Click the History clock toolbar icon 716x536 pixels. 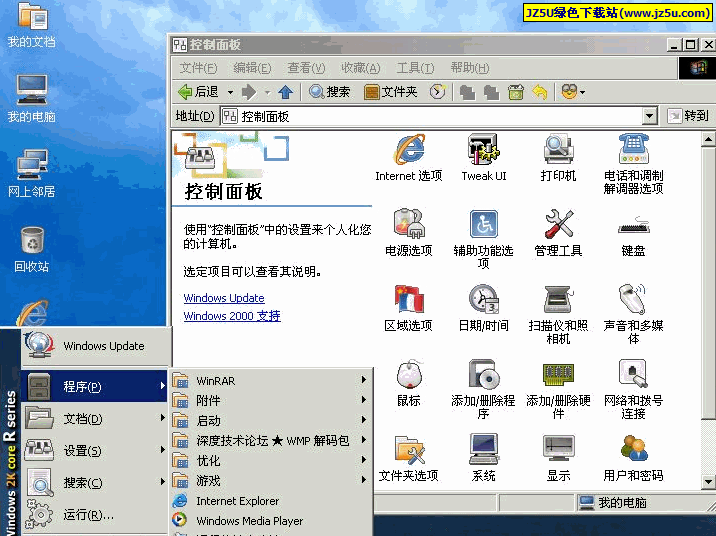click(437, 92)
